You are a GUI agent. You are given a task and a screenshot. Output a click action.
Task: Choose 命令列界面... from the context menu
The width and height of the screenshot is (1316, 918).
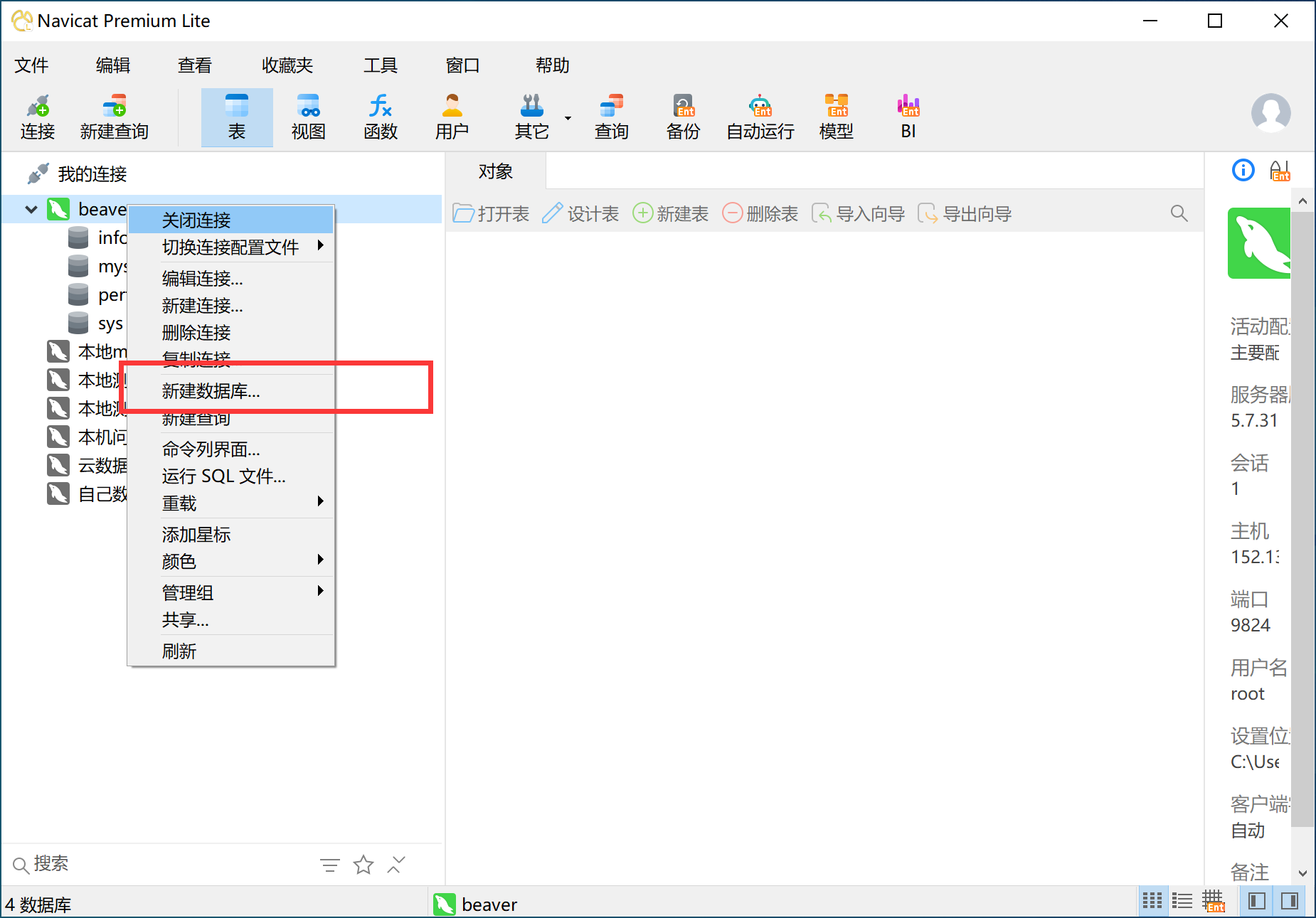click(x=230, y=449)
